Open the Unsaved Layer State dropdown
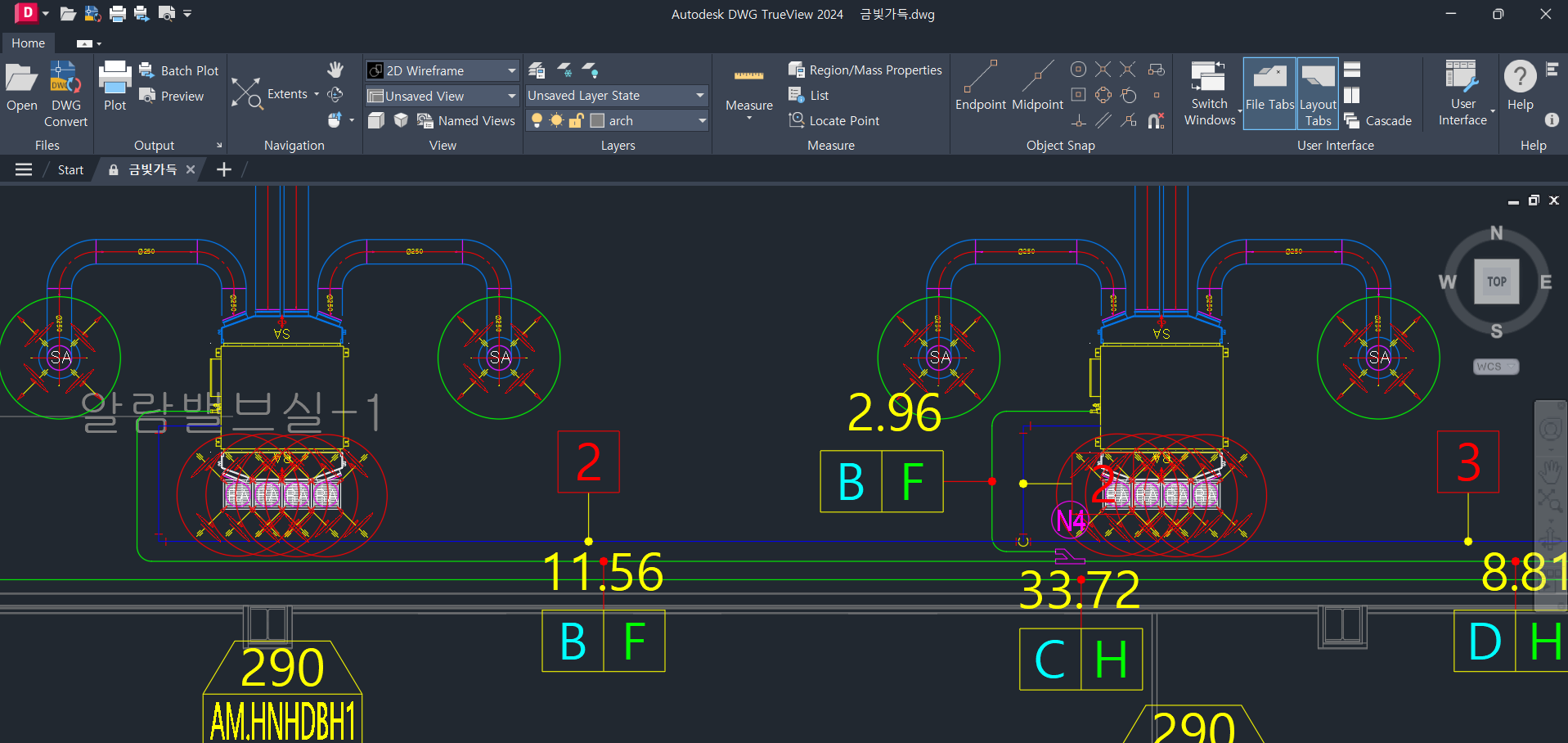 coord(617,96)
